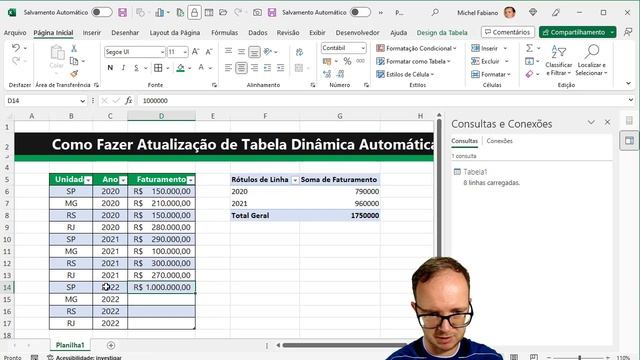
Task: Close the Consultas e Conexões pane
Action: point(607,122)
